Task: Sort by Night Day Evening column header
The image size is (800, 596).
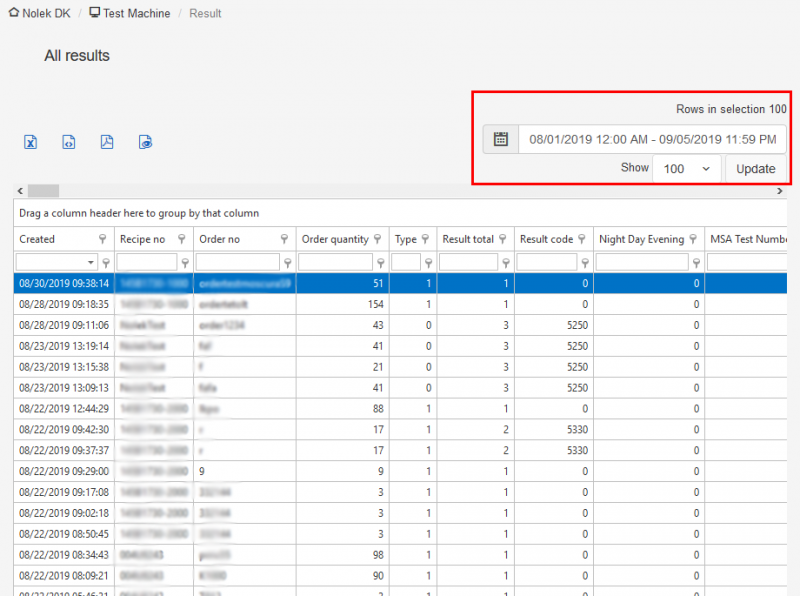Action: pyautogui.click(x=641, y=239)
